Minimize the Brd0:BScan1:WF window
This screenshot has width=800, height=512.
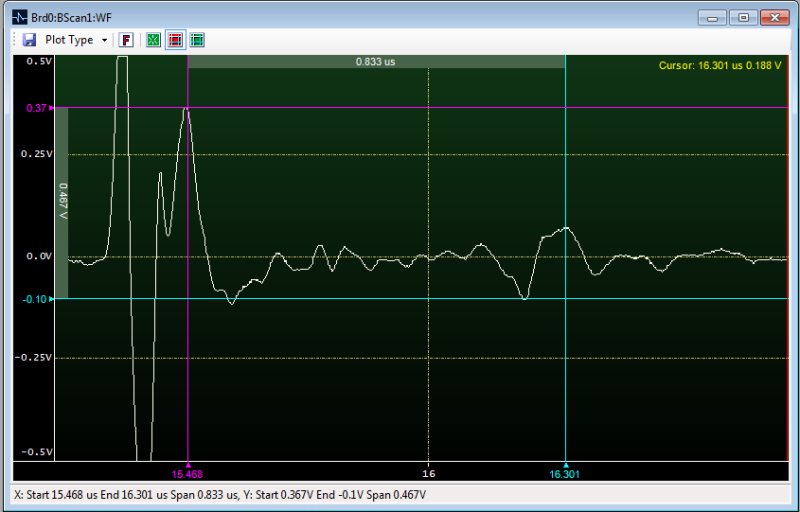click(x=712, y=18)
